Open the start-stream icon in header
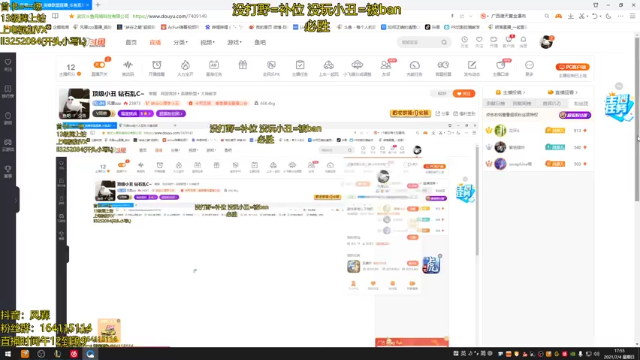Image resolution: width=640 pixels, height=360 pixels. pos(493,42)
